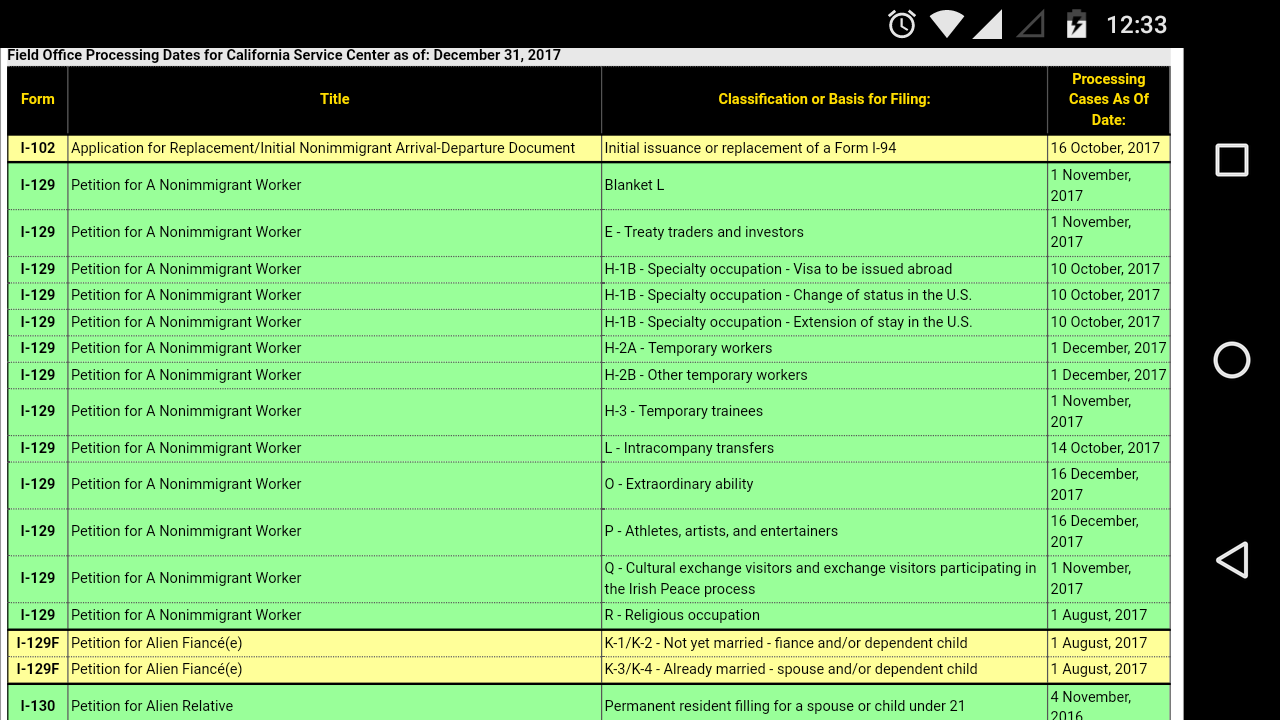The height and width of the screenshot is (720, 1280).
Task: Select "H-1B - Extension of stay in the U.S." cell
Action: [824, 322]
